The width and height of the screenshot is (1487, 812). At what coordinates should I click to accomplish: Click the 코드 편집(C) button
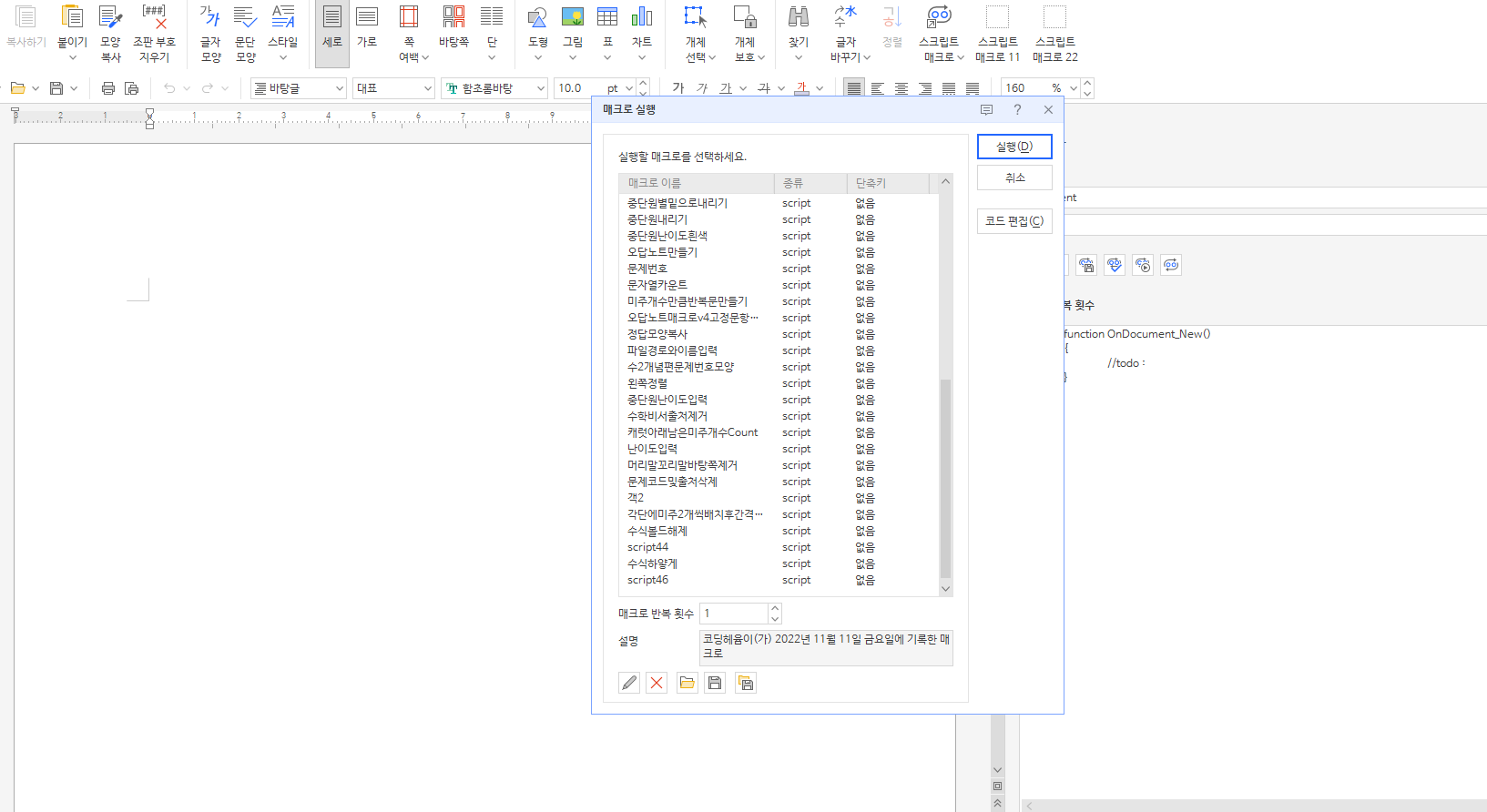tap(1014, 221)
